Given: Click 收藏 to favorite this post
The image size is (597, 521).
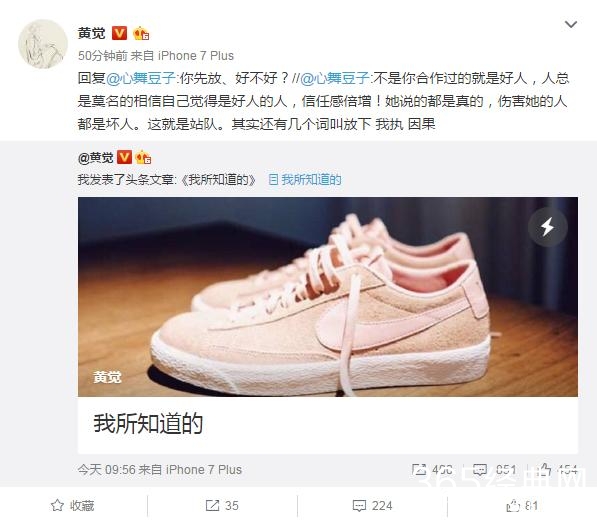Looking at the screenshot, I should click(72, 506).
